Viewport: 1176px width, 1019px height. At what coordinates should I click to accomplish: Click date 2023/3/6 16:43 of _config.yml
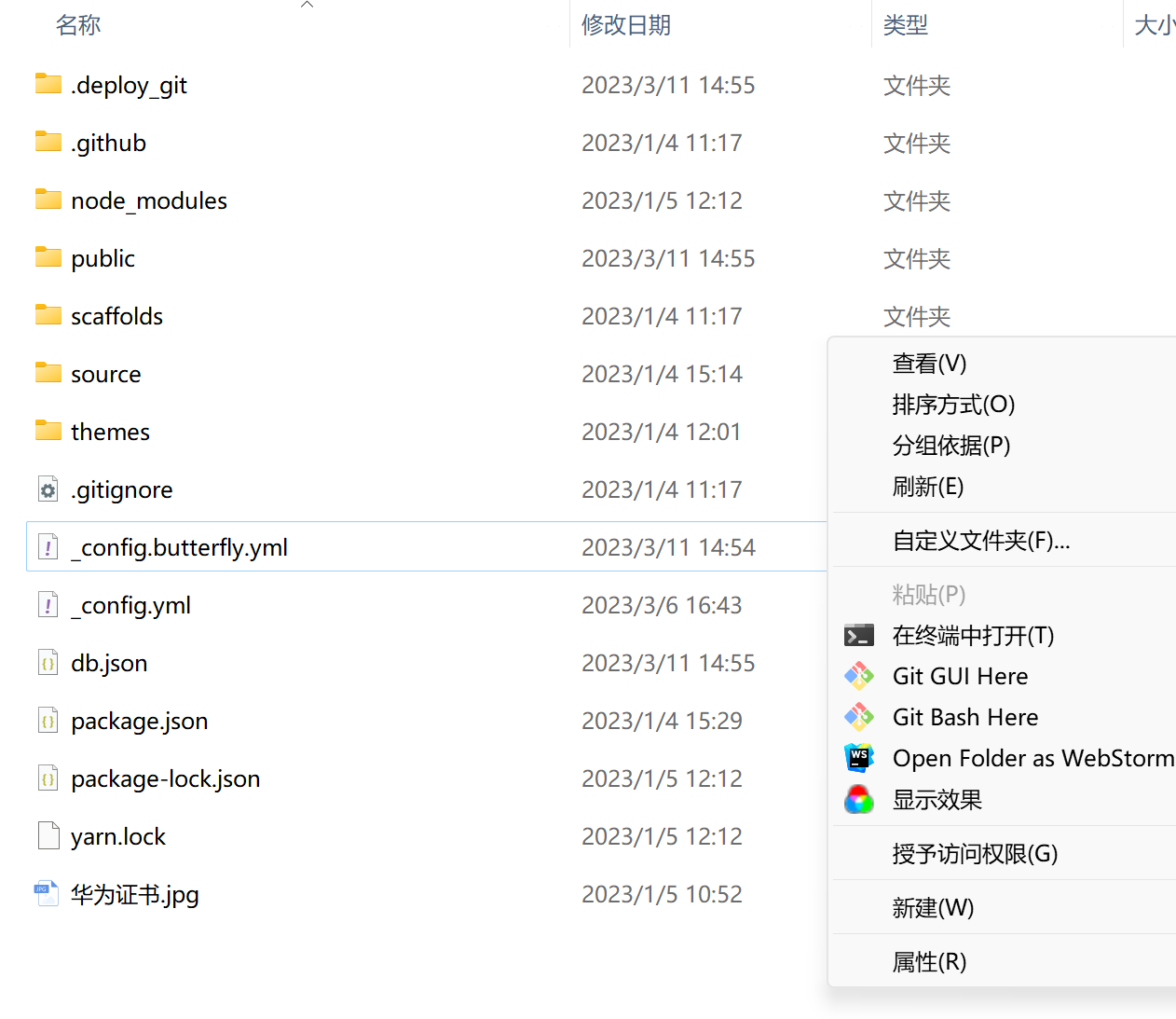point(662,606)
